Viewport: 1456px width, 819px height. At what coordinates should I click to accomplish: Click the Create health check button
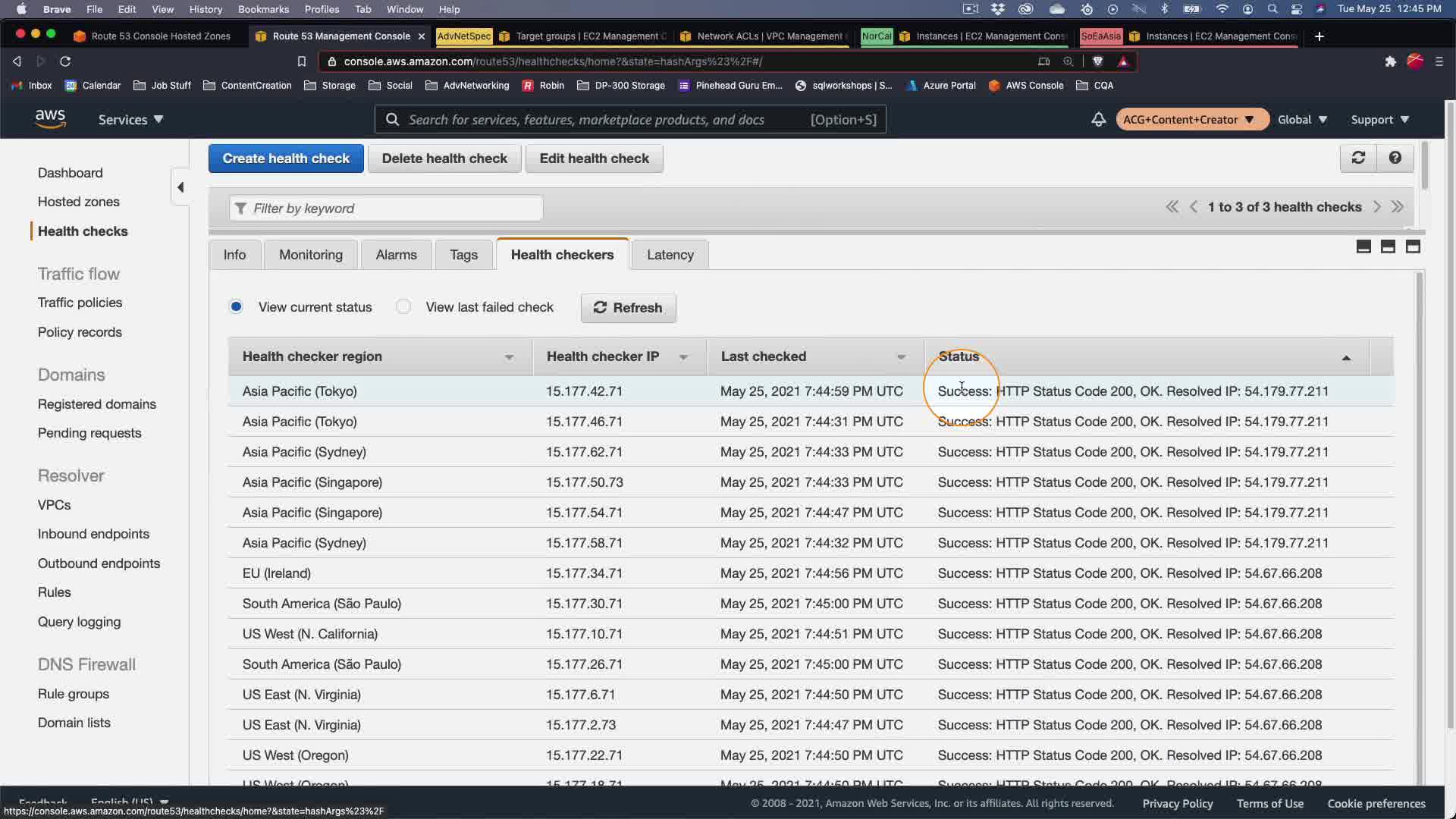point(286,158)
